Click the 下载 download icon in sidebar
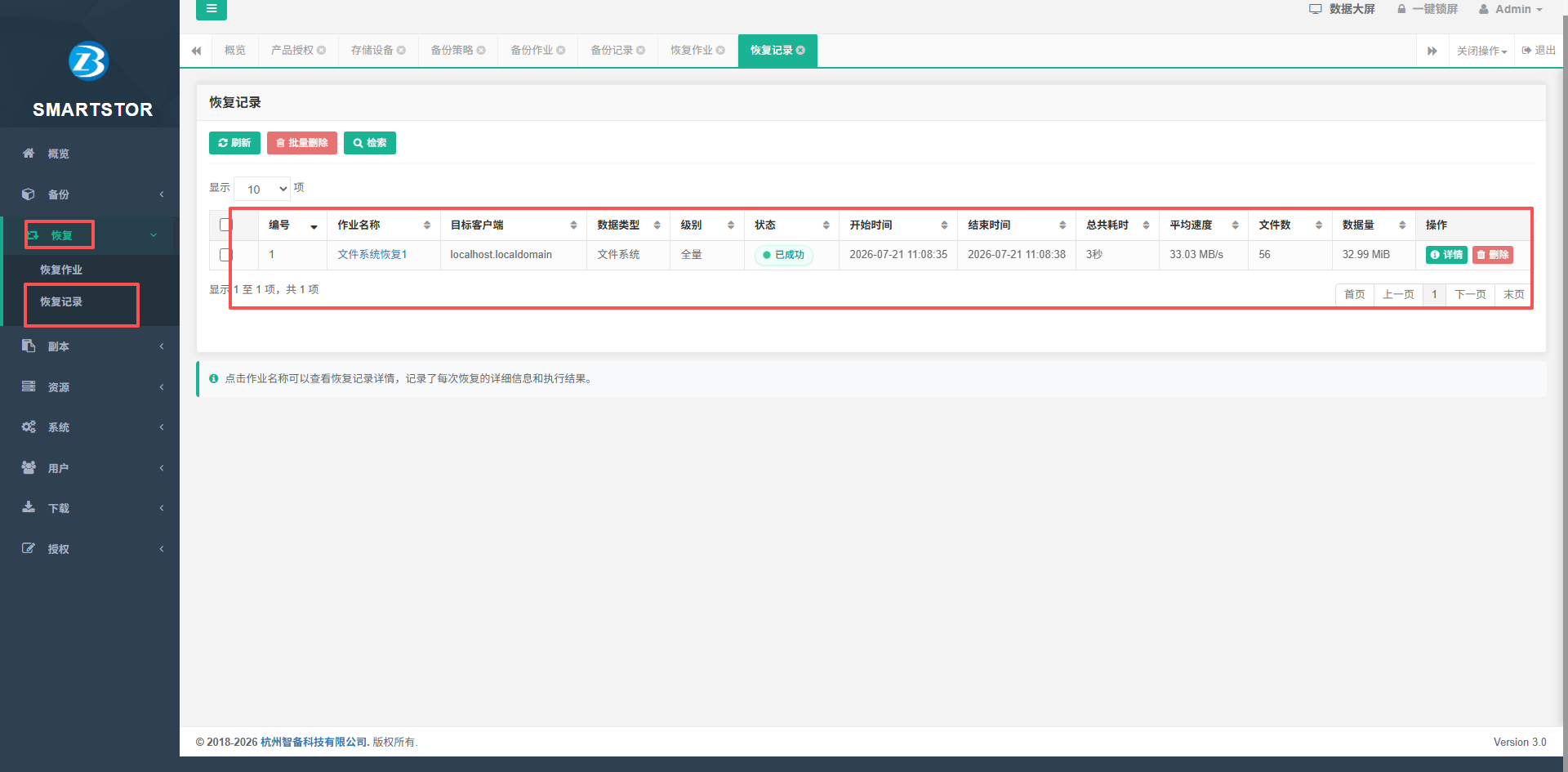The height and width of the screenshot is (772, 1568). [x=29, y=507]
